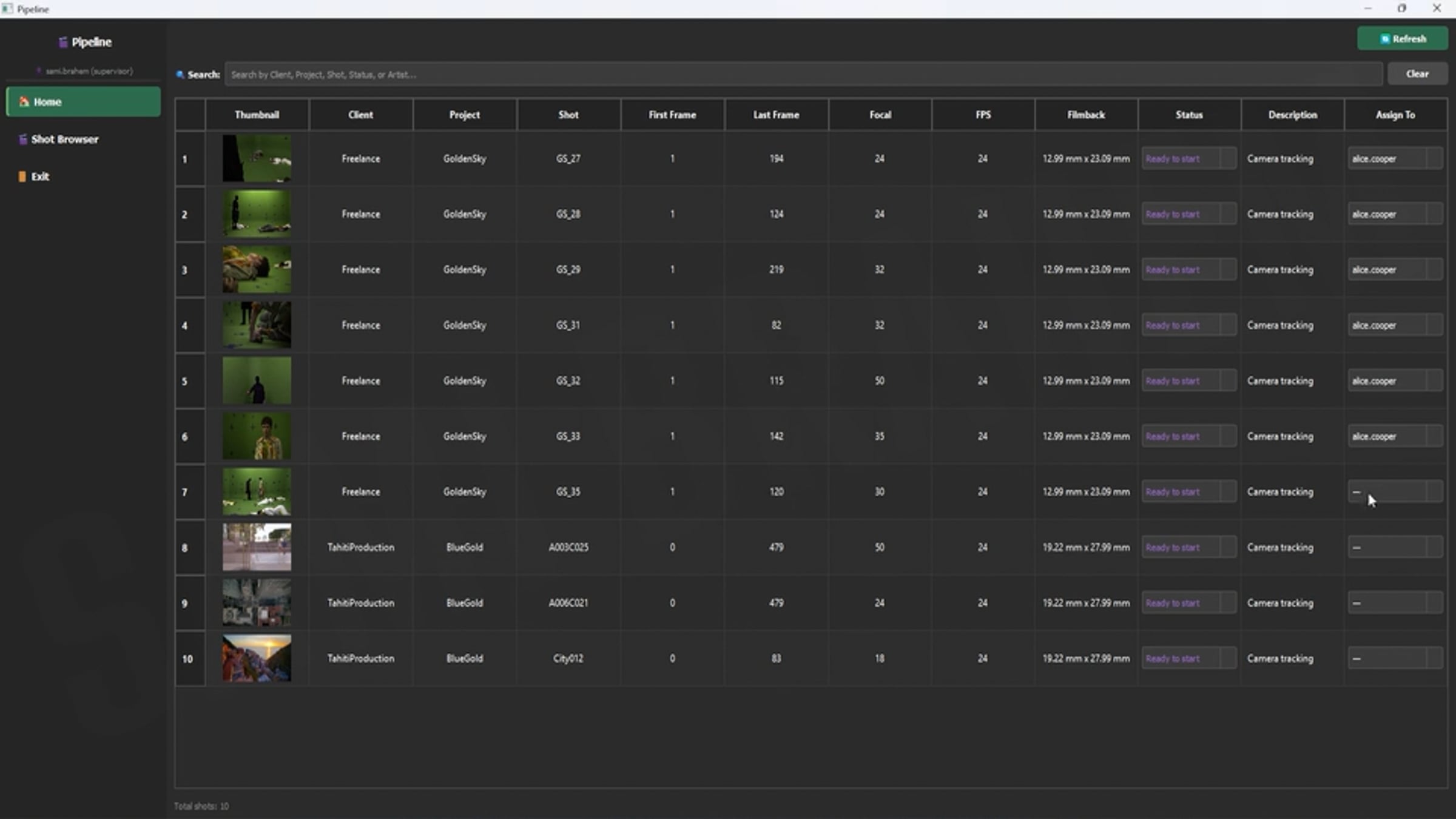Click the Status column header
The height and width of the screenshot is (819, 1456).
1189,115
